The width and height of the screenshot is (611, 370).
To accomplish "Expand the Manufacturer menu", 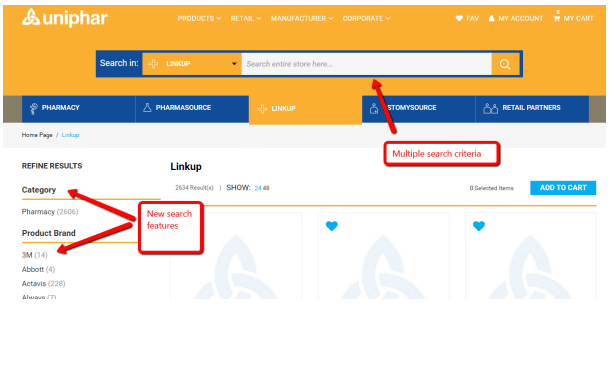I will point(302,18).
